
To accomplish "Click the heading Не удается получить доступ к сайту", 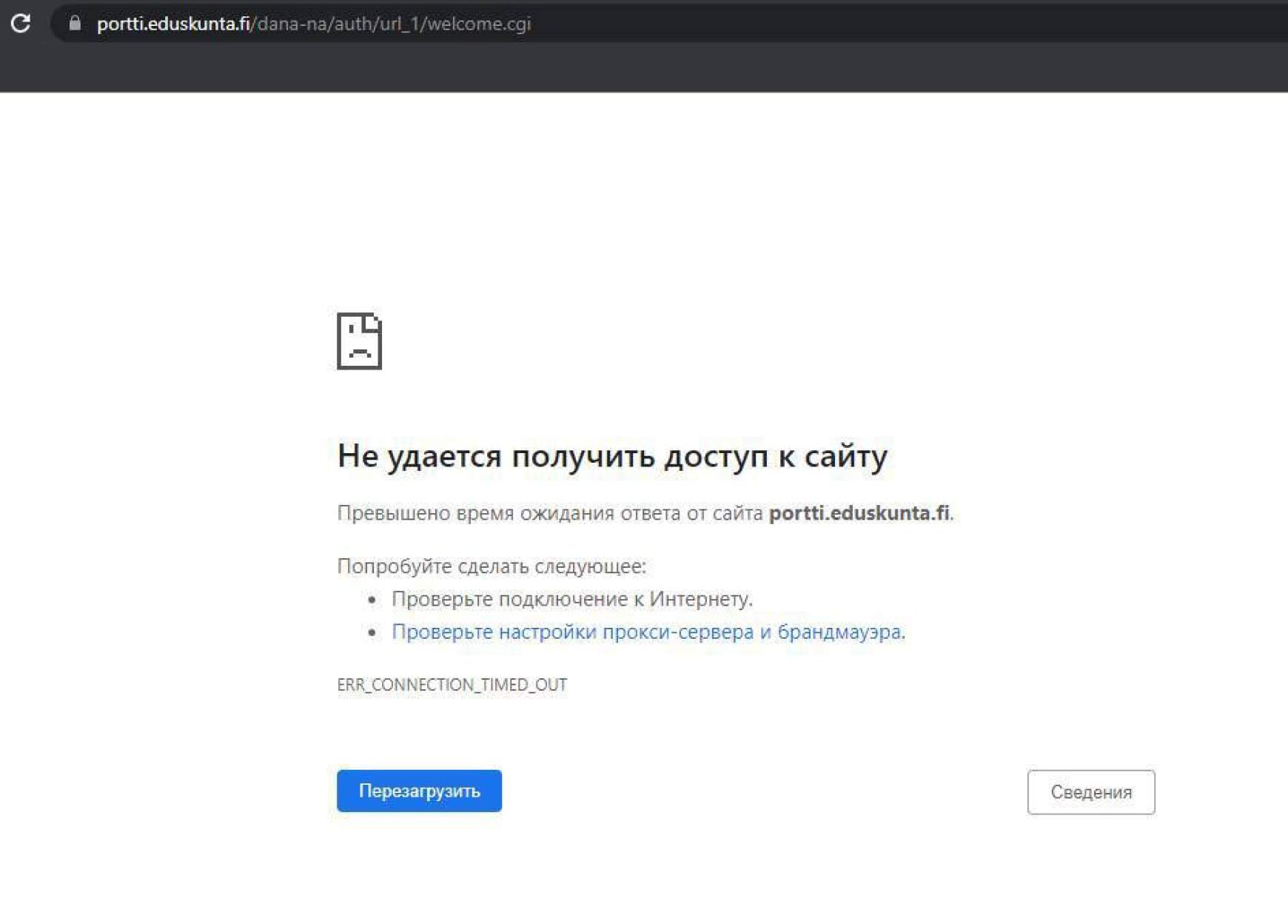I will click(x=612, y=456).
